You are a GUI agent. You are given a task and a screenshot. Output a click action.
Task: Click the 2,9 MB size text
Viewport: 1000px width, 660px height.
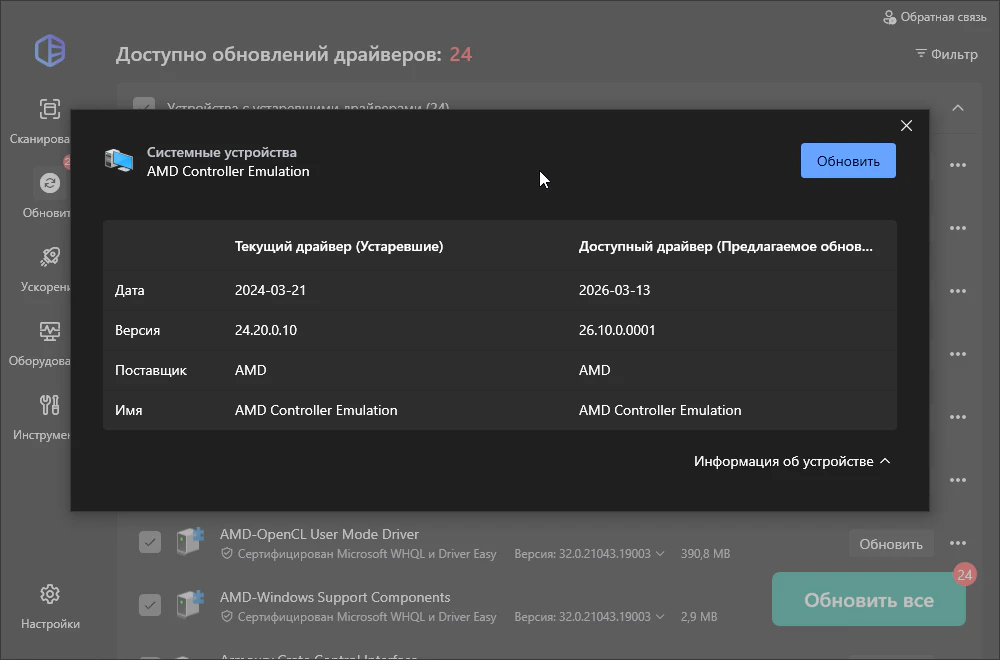(x=699, y=617)
